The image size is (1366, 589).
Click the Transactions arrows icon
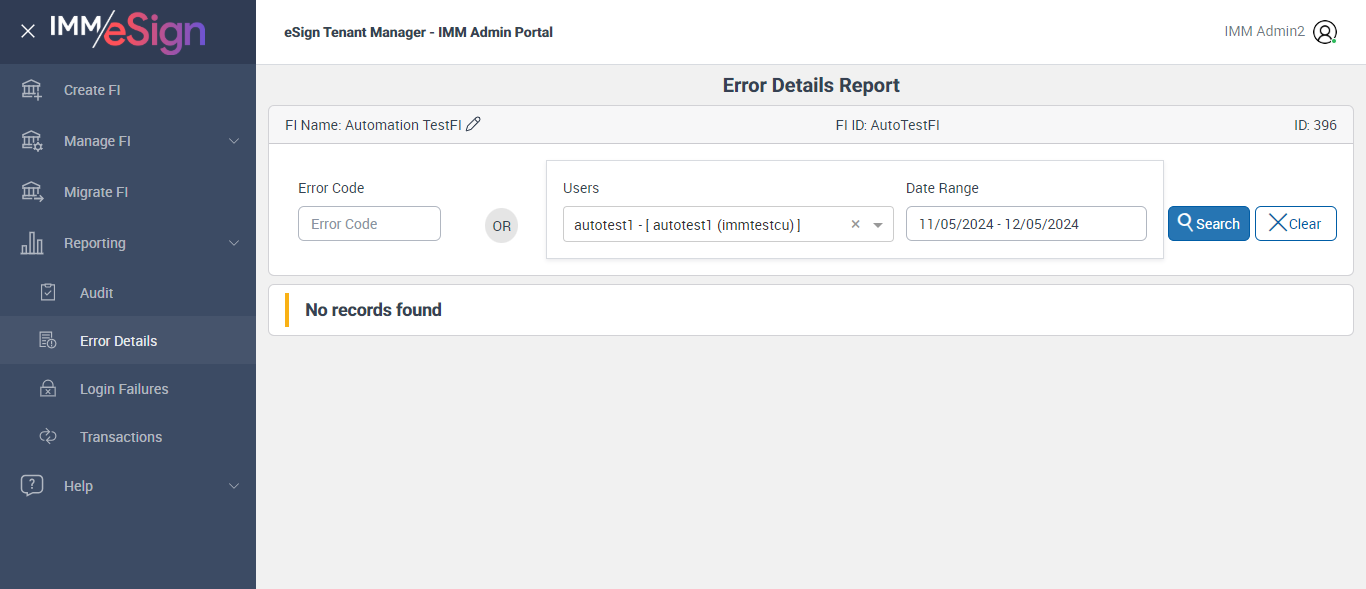48,437
